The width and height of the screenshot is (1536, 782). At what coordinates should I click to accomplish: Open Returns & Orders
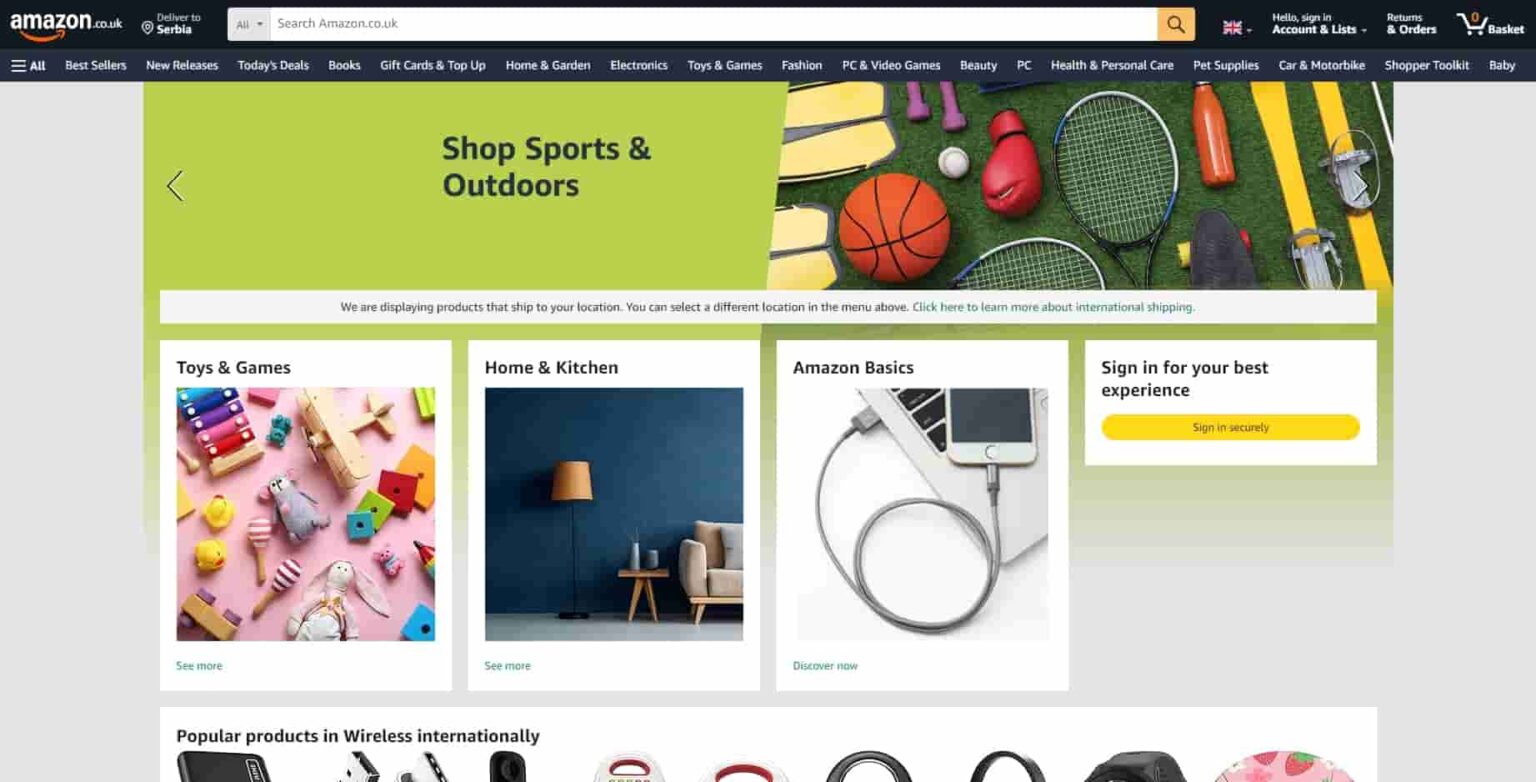1411,24
